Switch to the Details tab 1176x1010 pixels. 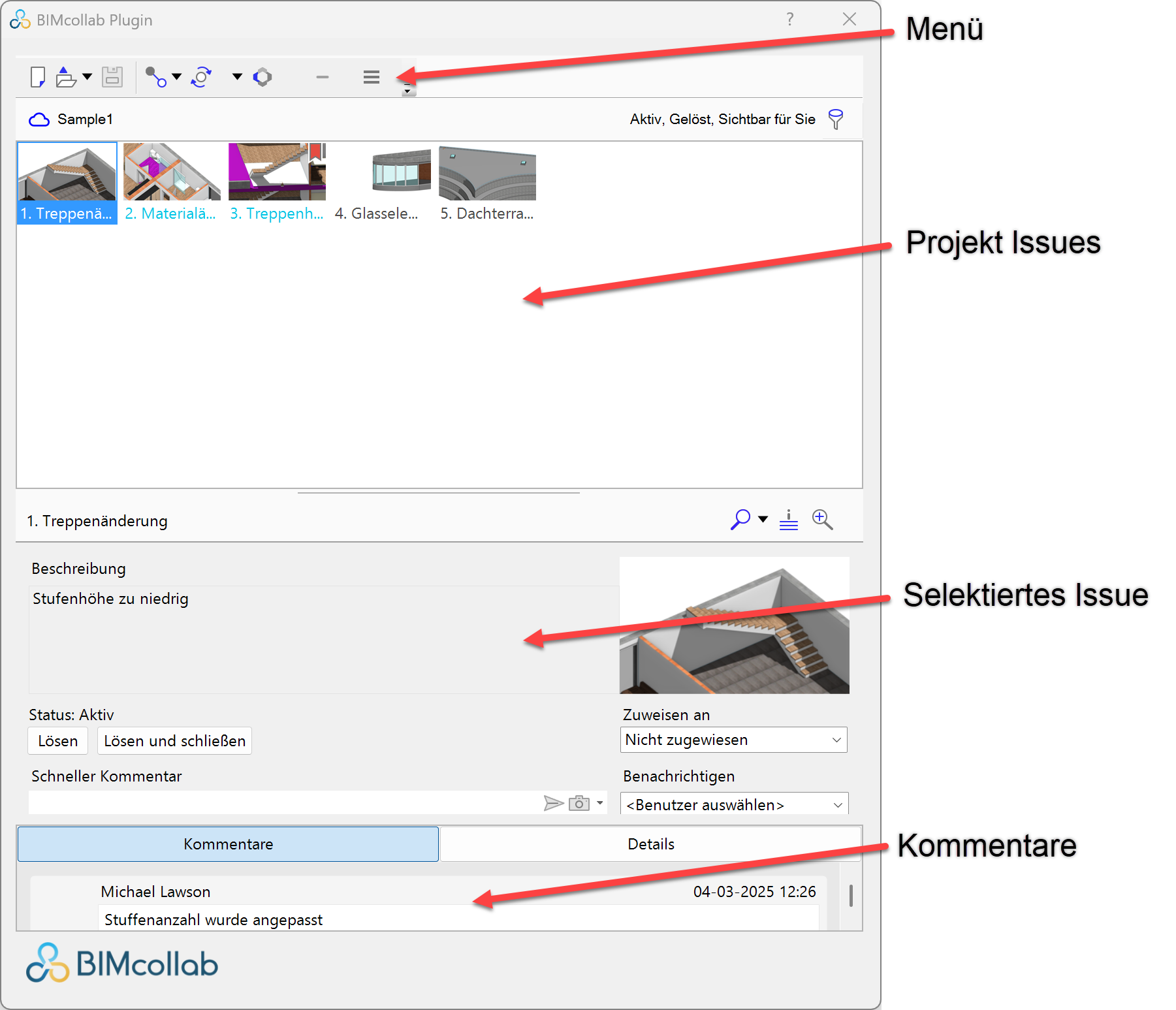(x=650, y=844)
